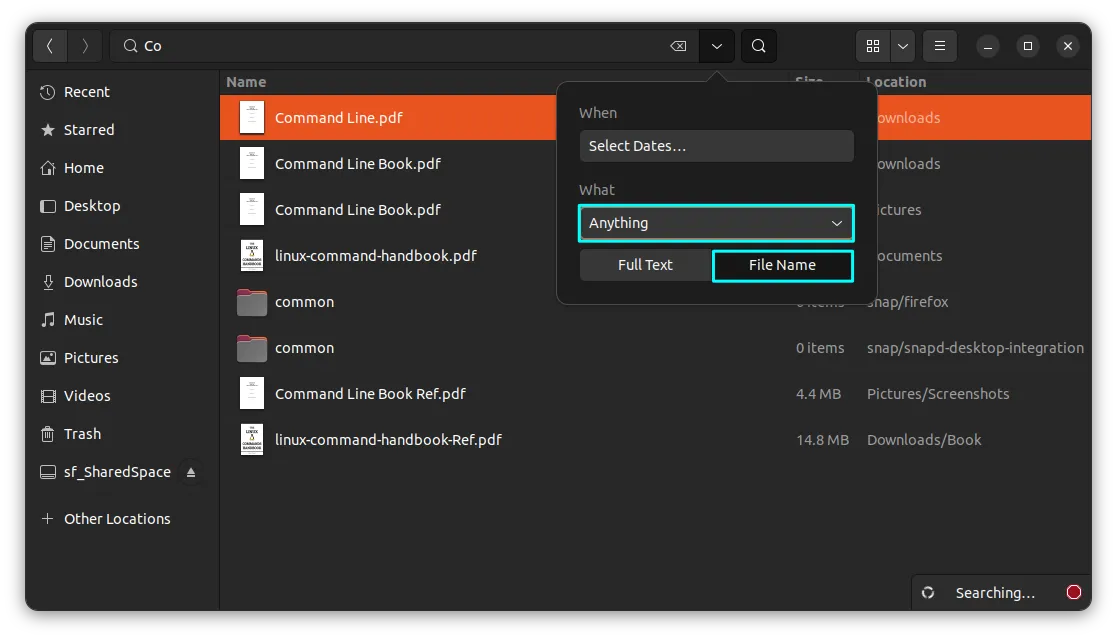Image resolution: width=1117 pixels, height=639 pixels.
Task: Switch to grid view icon
Action: point(873,46)
